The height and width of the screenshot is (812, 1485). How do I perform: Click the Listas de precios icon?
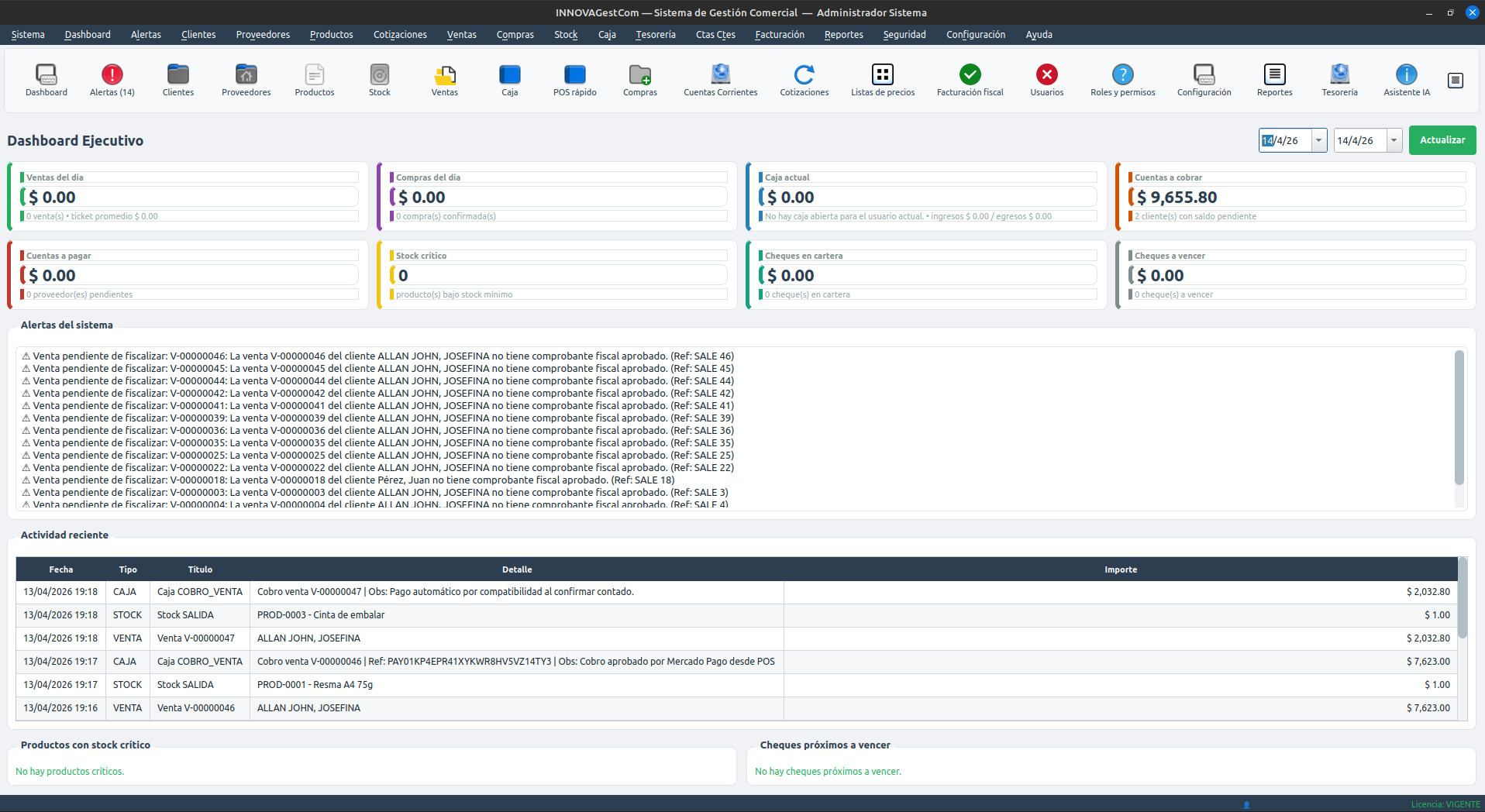pos(882,80)
